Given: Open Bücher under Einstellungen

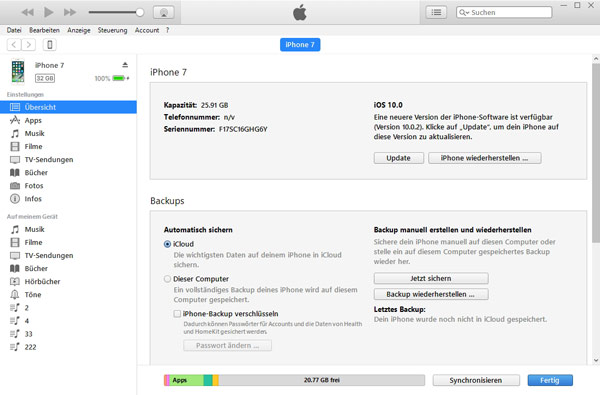Looking at the screenshot, I should tap(68, 173).
